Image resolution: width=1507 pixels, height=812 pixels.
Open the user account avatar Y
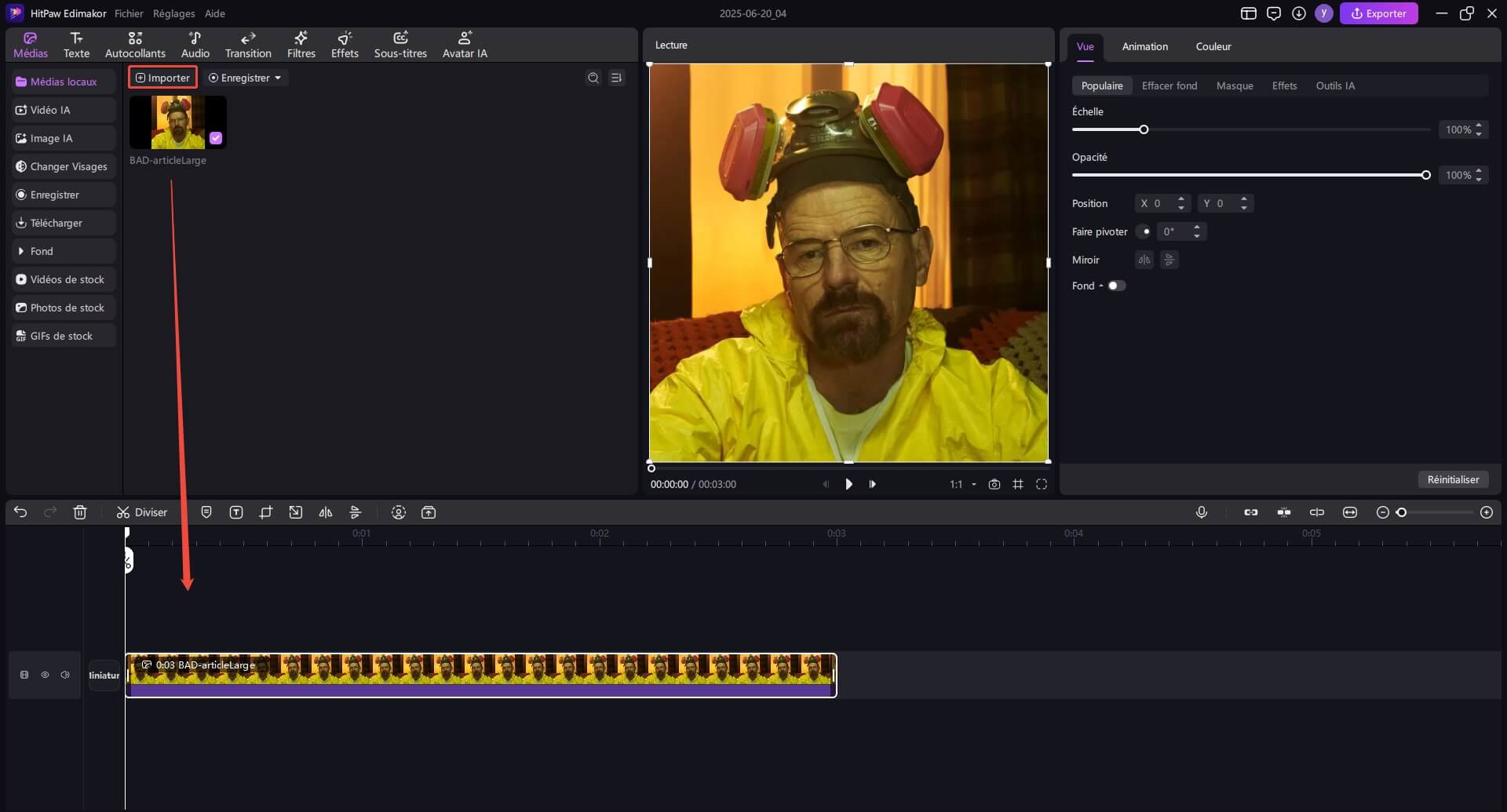[1324, 13]
